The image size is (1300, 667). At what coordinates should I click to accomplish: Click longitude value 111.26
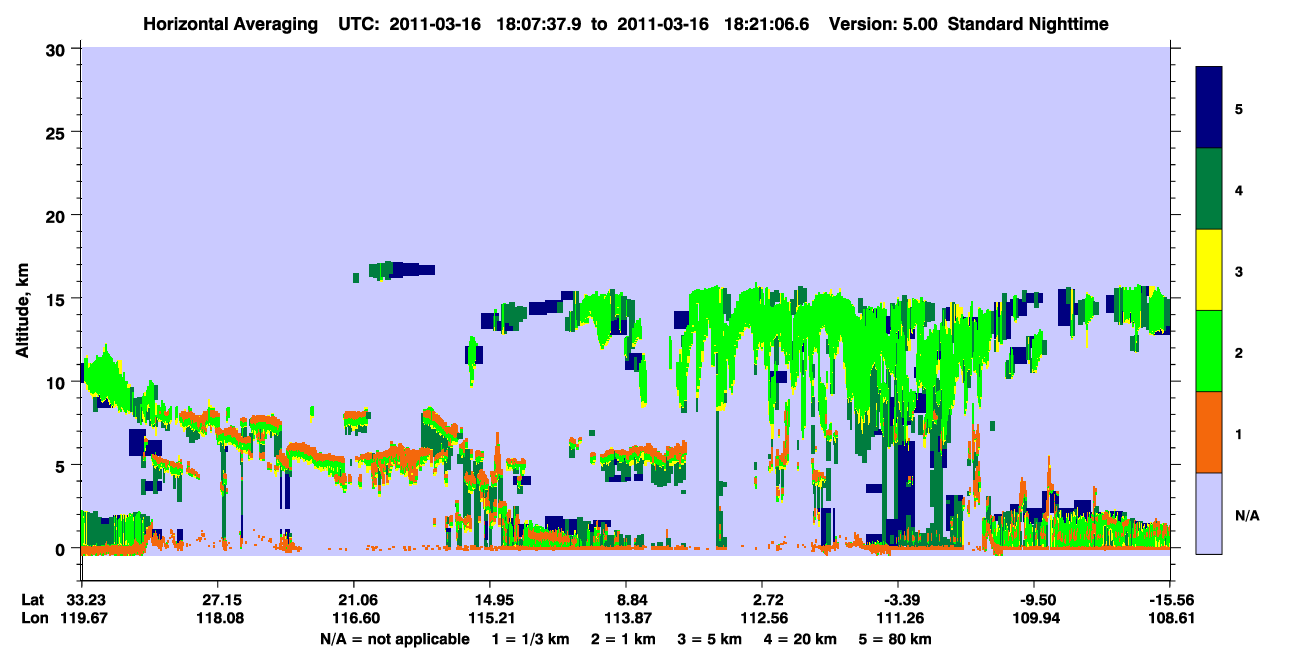tap(900, 618)
